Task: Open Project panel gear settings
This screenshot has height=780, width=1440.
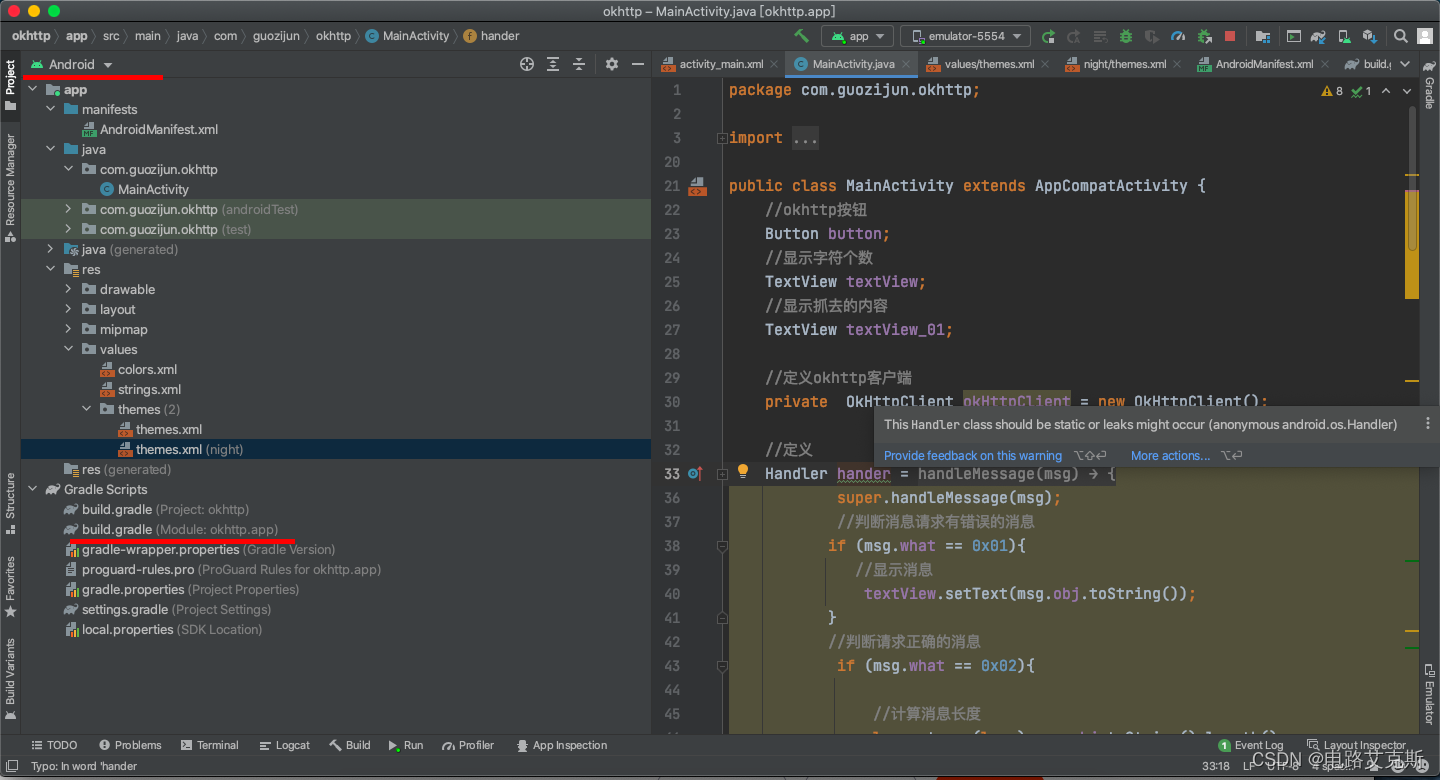Action: 612,64
